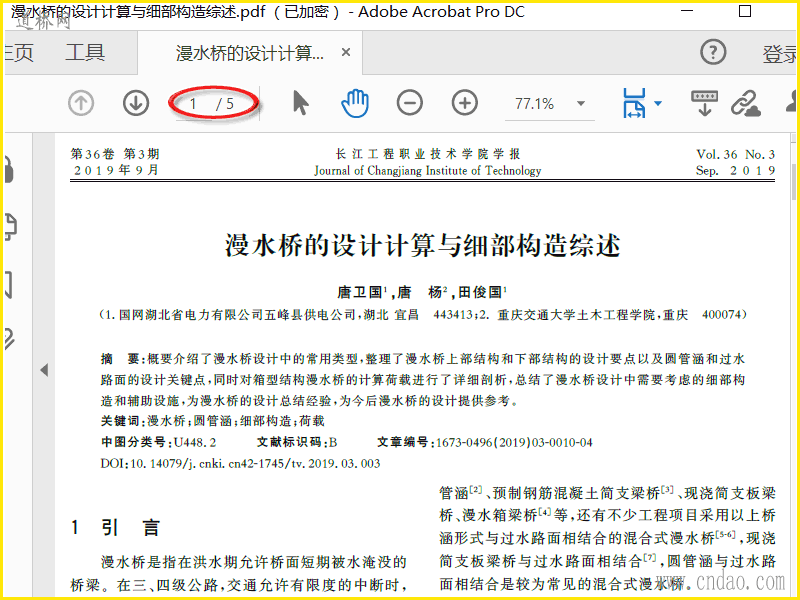Expand the page fit options arrow
Viewport: 800px width, 600px height.
(x=658, y=104)
